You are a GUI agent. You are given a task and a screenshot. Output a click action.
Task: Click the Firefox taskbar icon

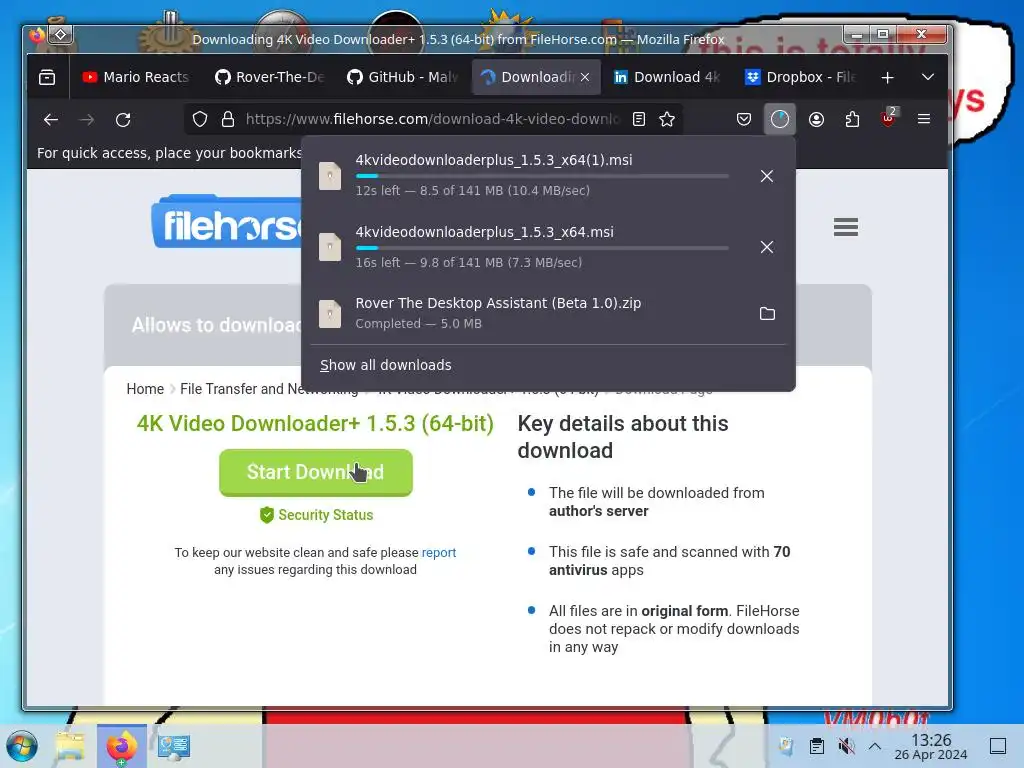(121, 746)
